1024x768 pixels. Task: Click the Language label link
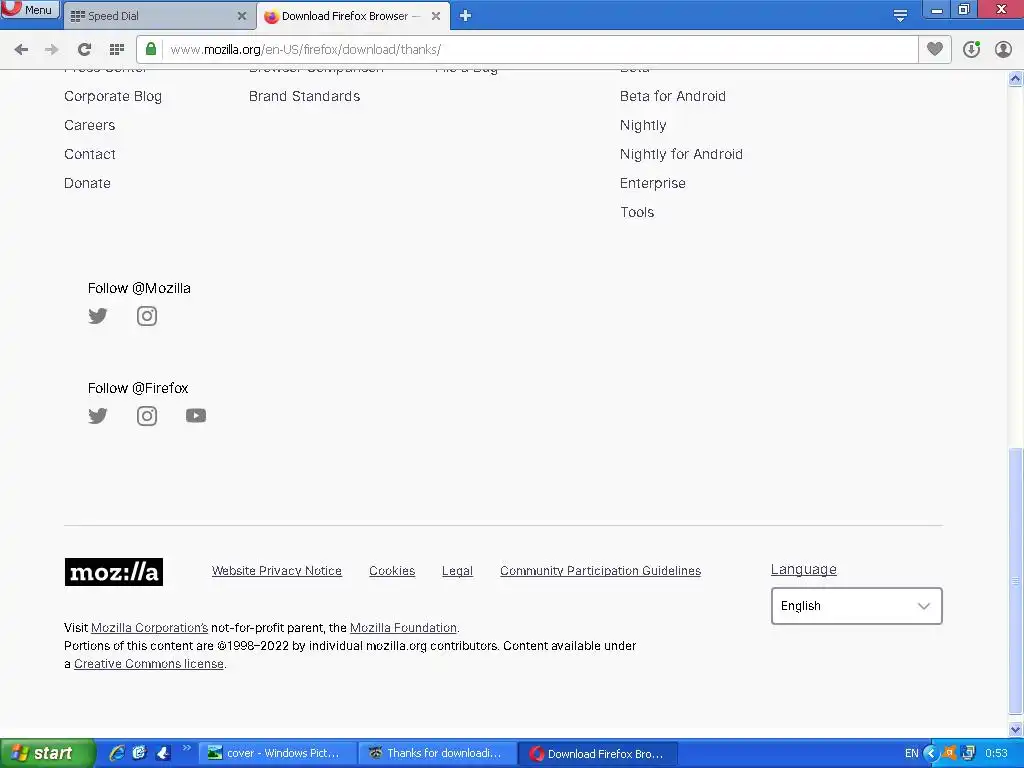pyautogui.click(x=803, y=569)
